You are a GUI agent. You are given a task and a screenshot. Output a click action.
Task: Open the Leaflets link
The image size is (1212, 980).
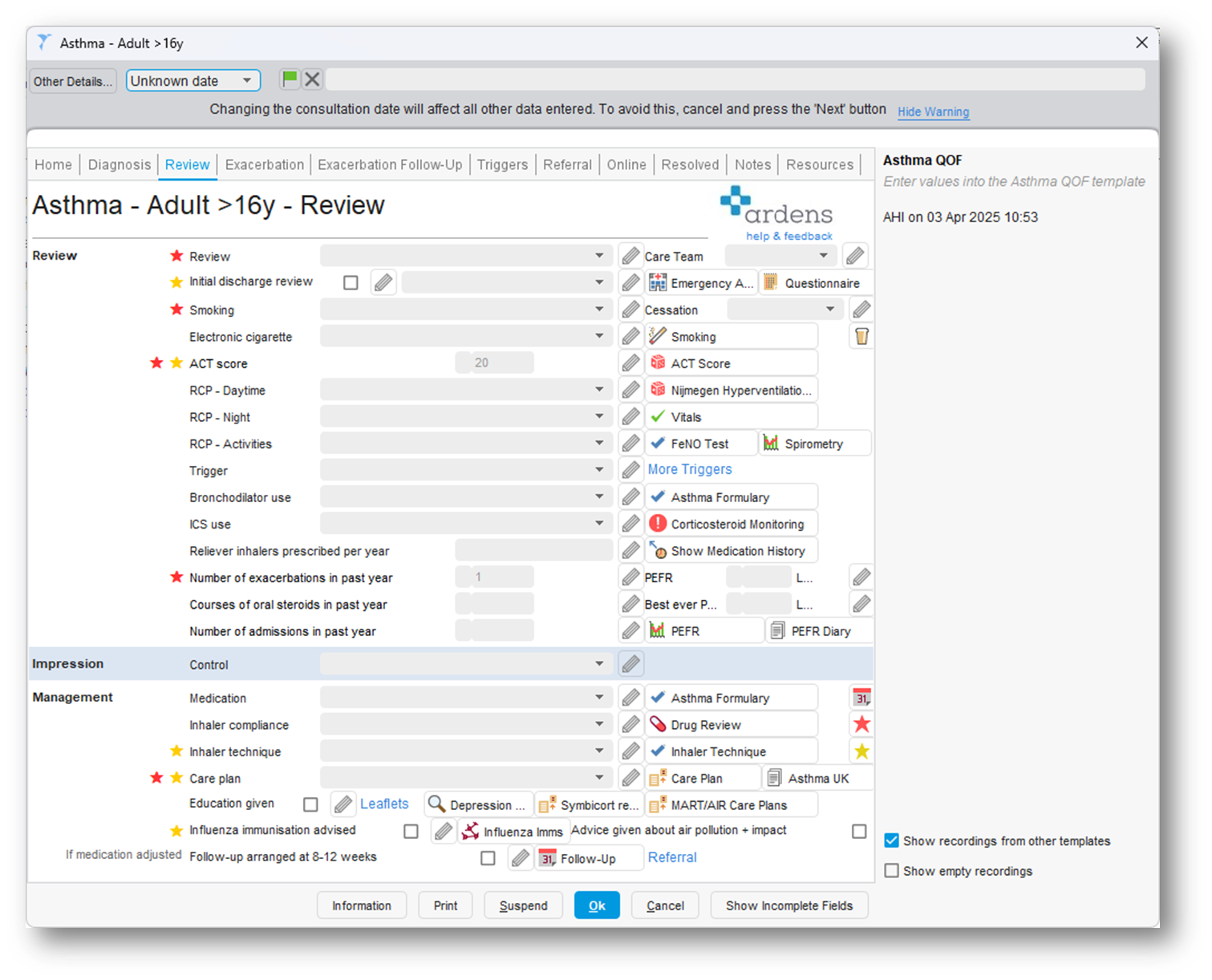[x=384, y=804]
